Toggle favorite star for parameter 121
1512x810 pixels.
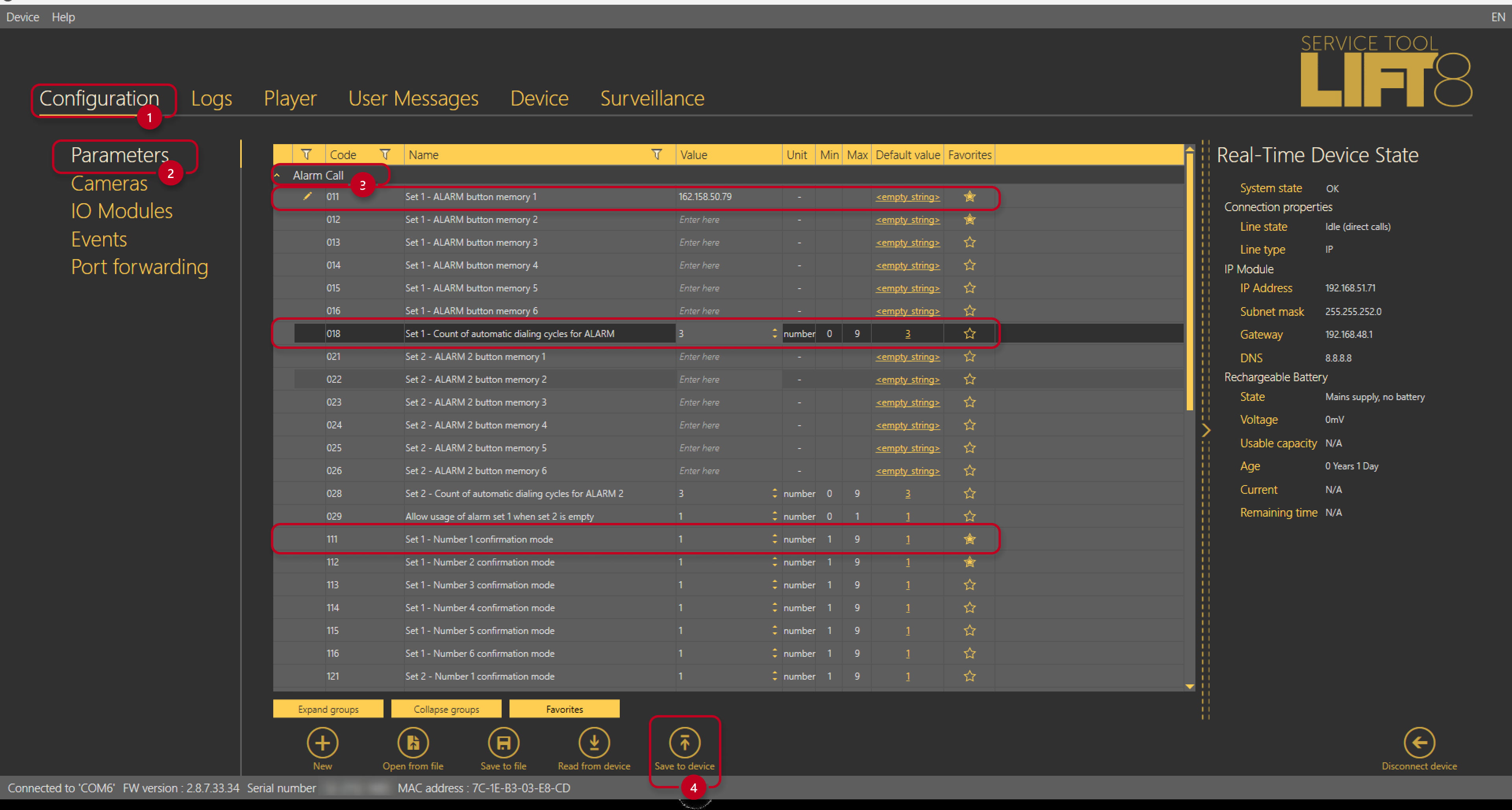click(970, 676)
